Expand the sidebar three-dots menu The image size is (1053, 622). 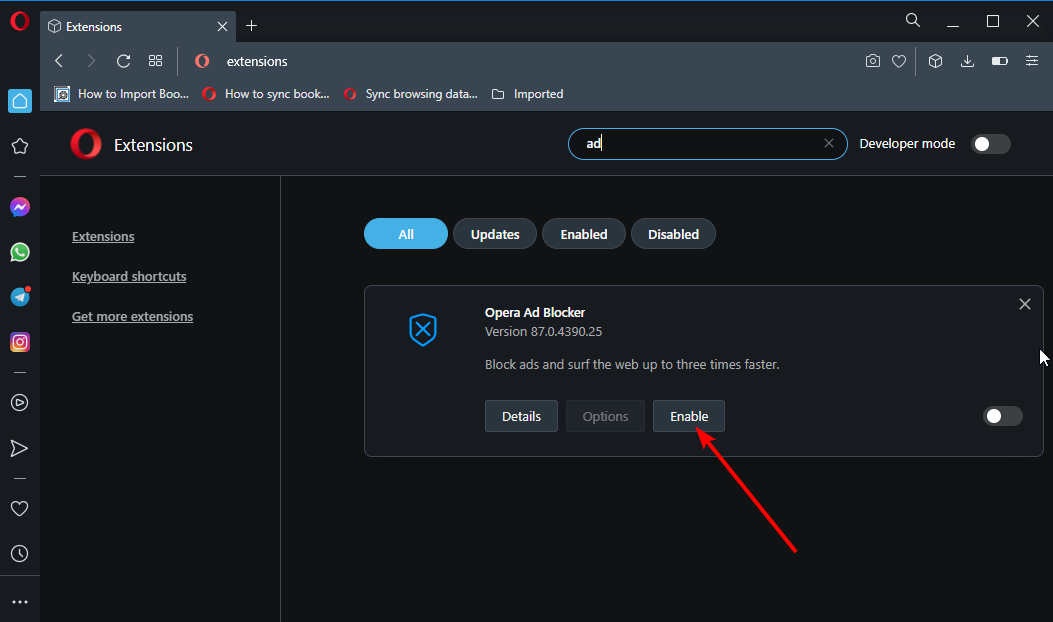pyautogui.click(x=20, y=602)
